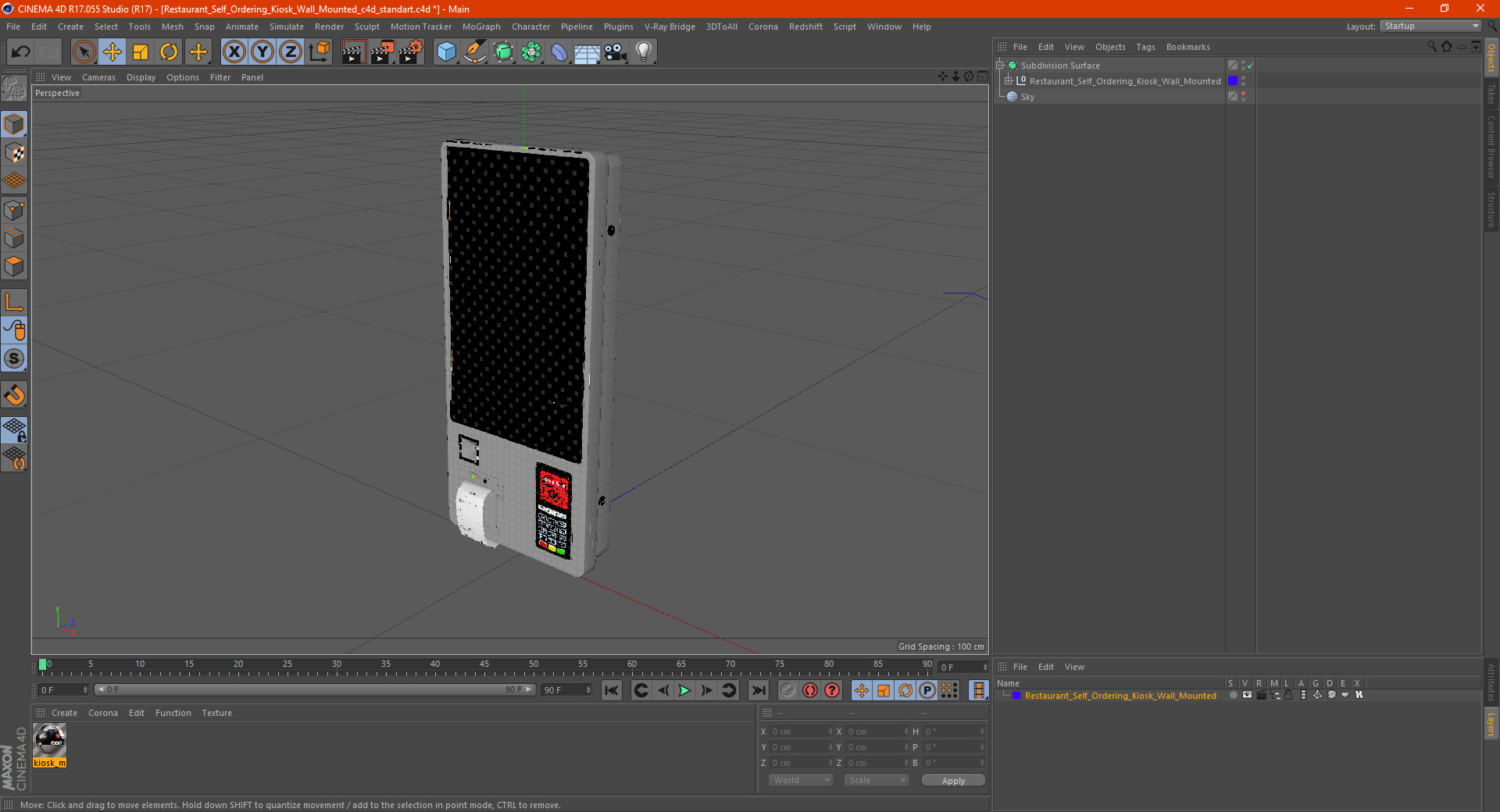The image size is (1500, 812).
Task: Click kiosk object blue layer color swatch
Action: (1233, 81)
